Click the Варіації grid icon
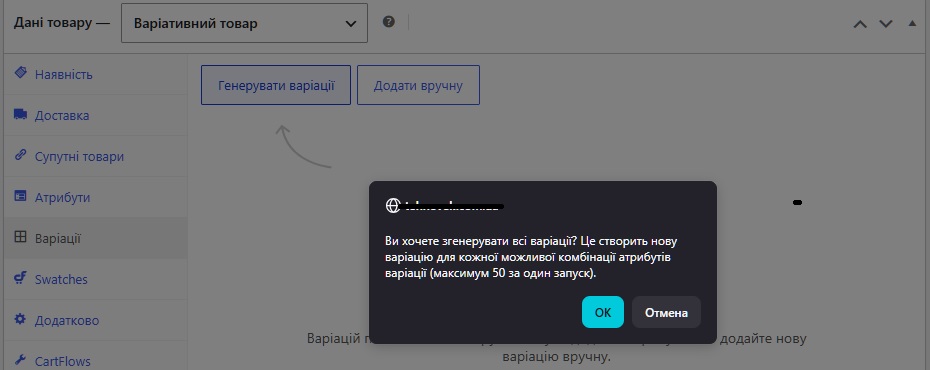This screenshot has width=930, height=370. coord(21,237)
